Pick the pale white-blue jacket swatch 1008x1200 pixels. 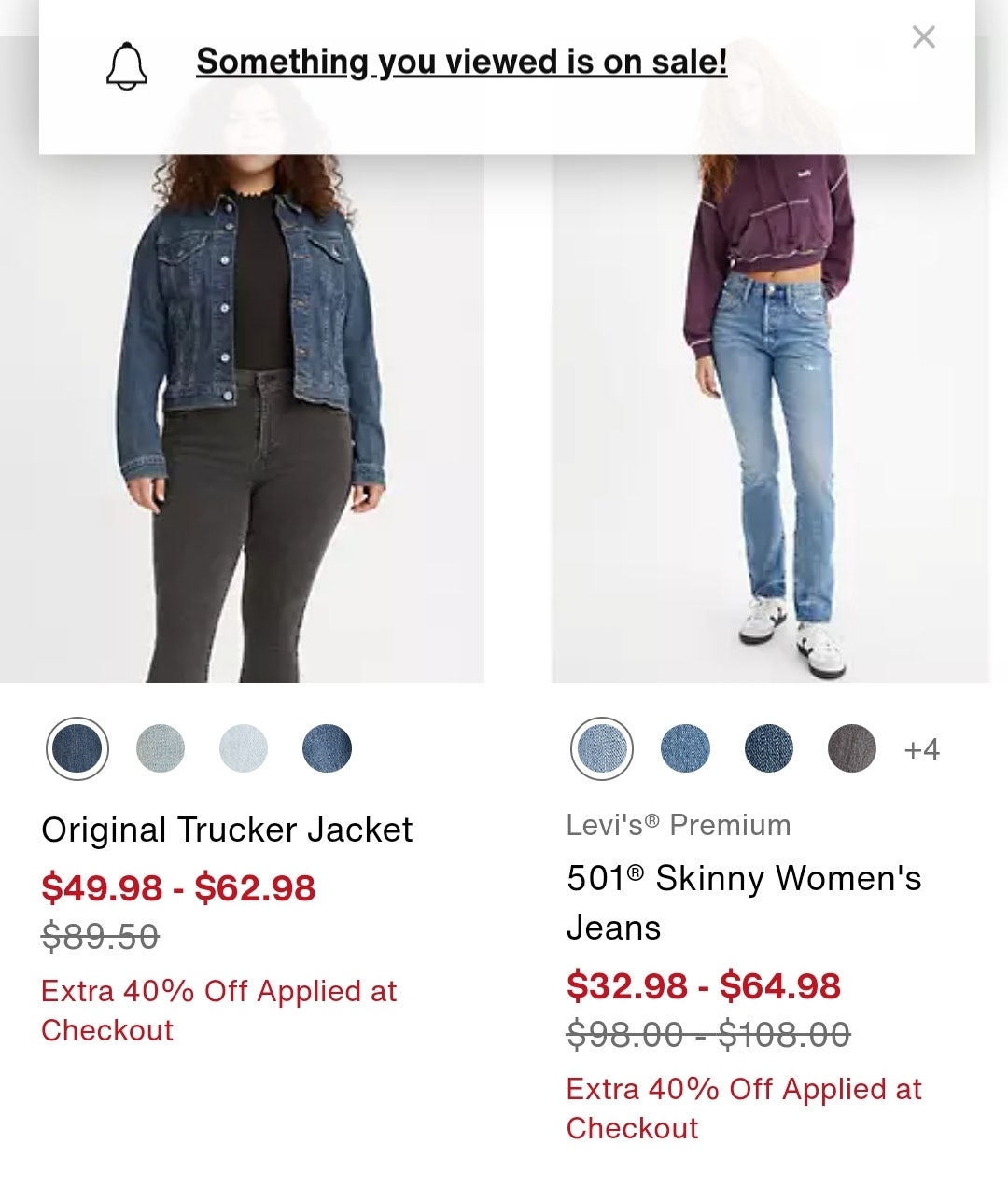point(244,748)
